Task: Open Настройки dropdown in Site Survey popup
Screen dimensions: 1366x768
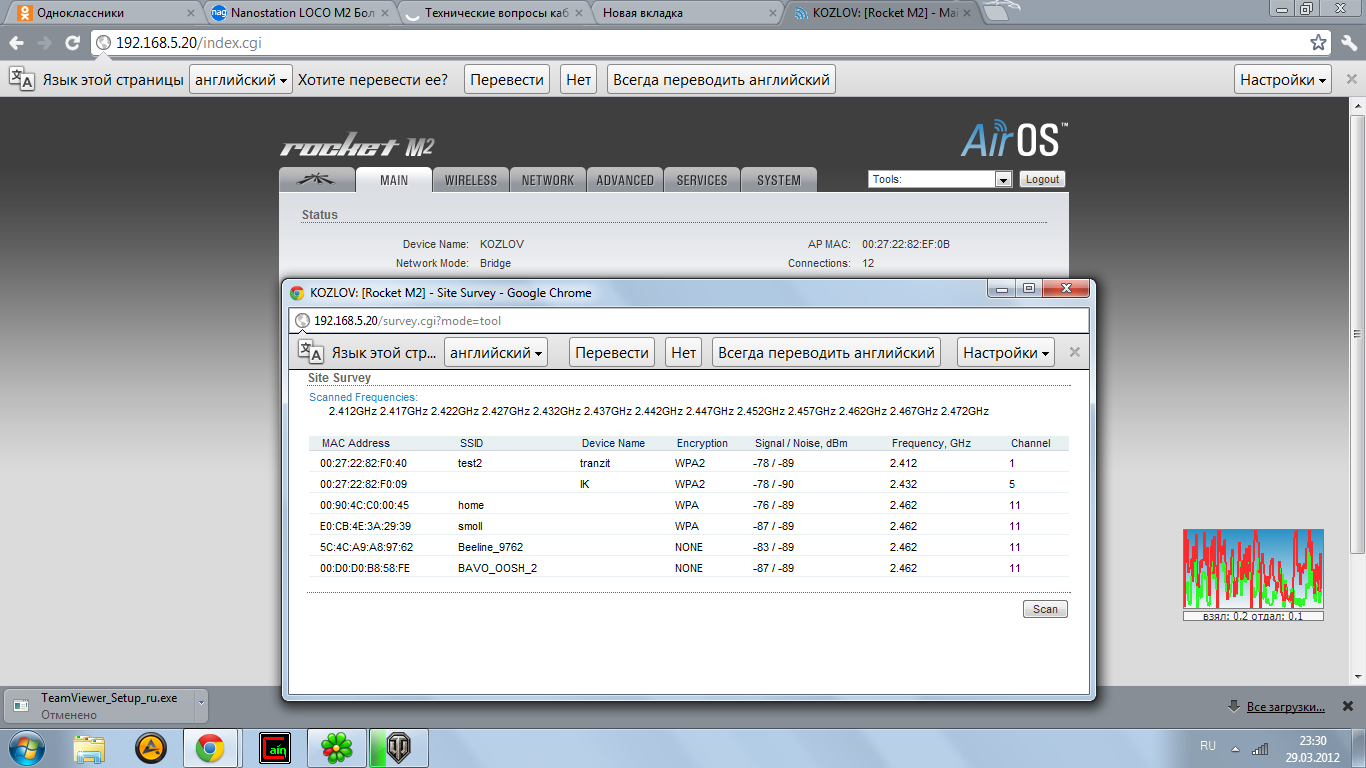Action: coord(1006,352)
